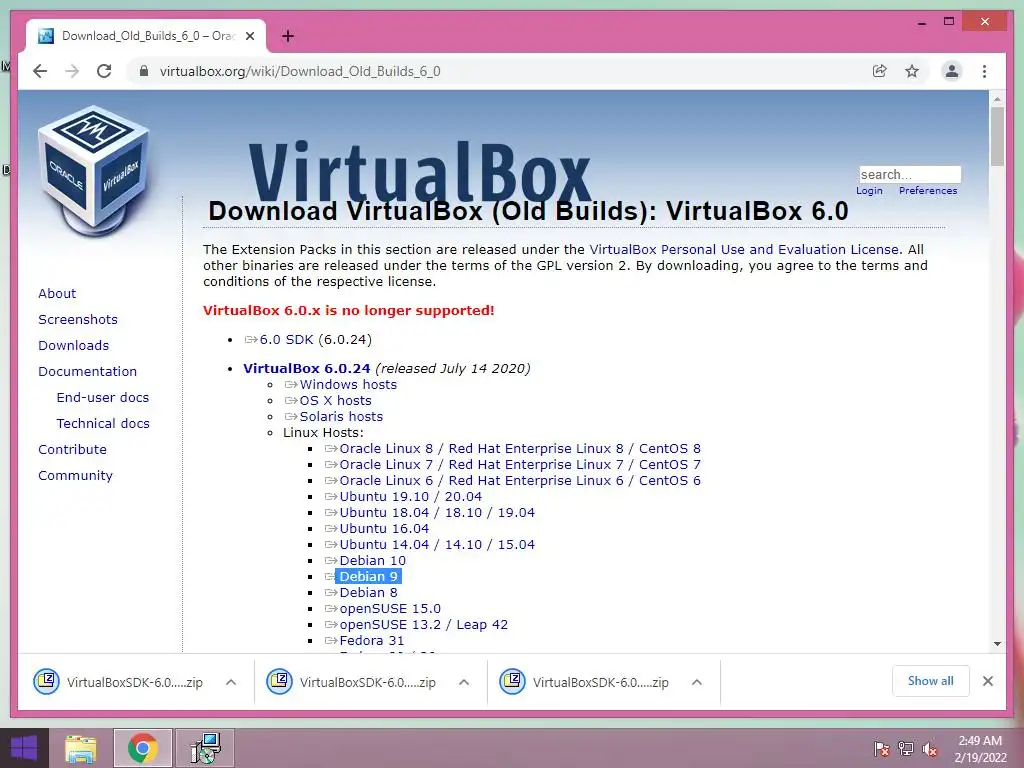Click the muted volume tray icon

pos(930,748)
